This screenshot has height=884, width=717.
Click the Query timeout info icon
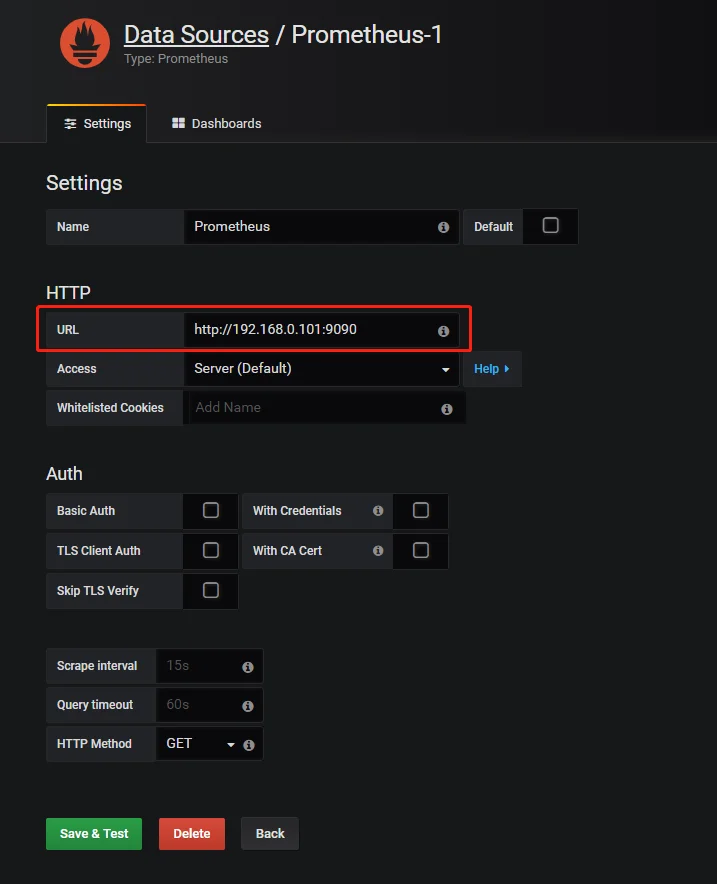pos(247,706)
